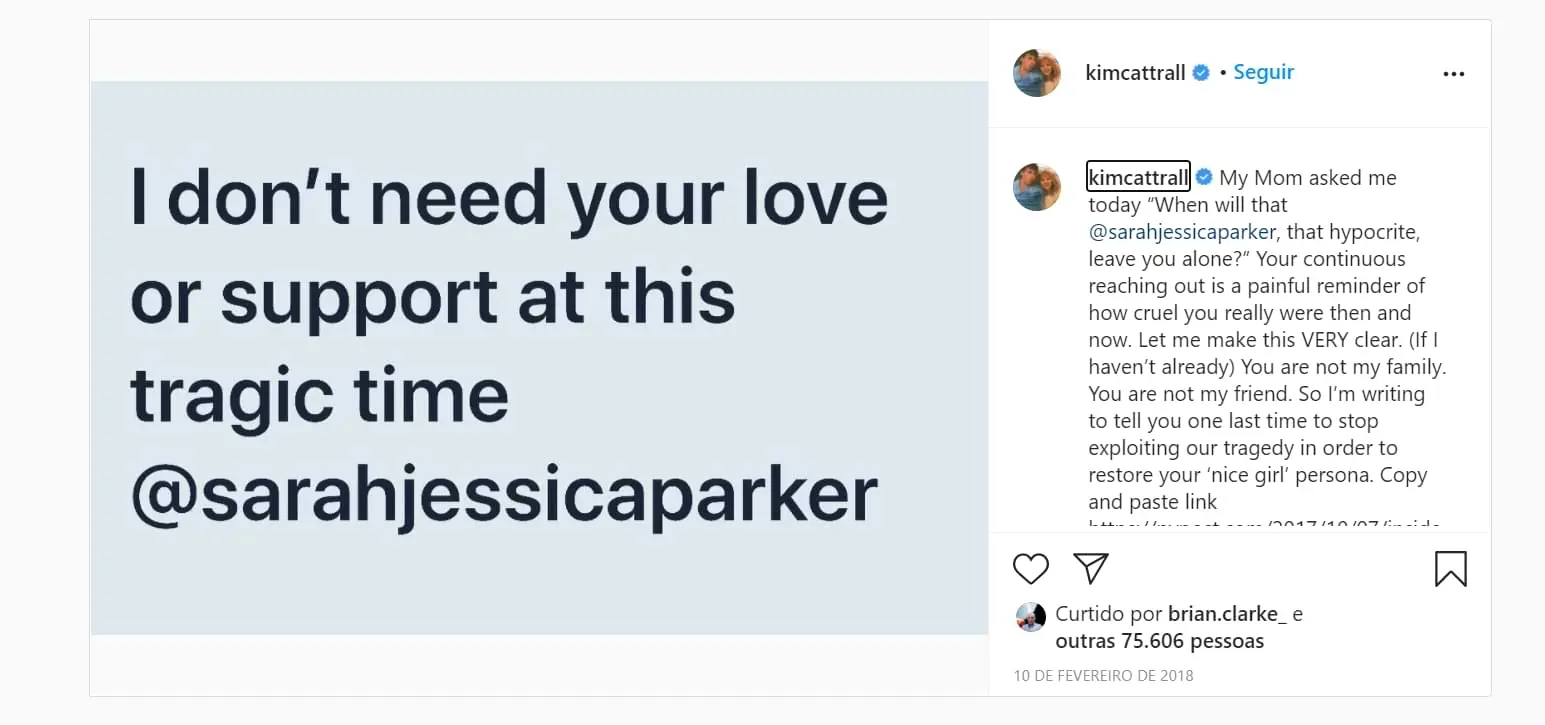The height and width of the screenshot is (725, 1545).
Task: Open post options with the three-dot icon
Action: point(1454,72)
